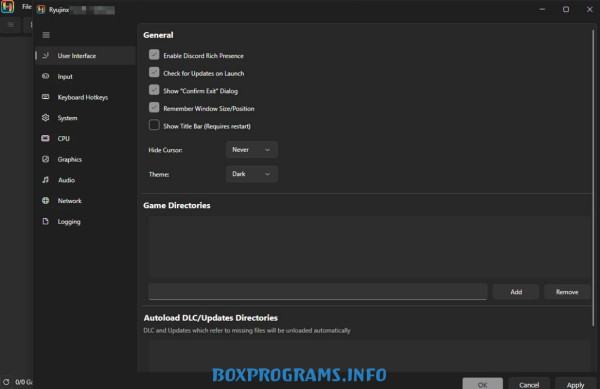The width and height of the screenshot is (600, 389).
Task: Click the System gear icon
Action: pos(46,117)
